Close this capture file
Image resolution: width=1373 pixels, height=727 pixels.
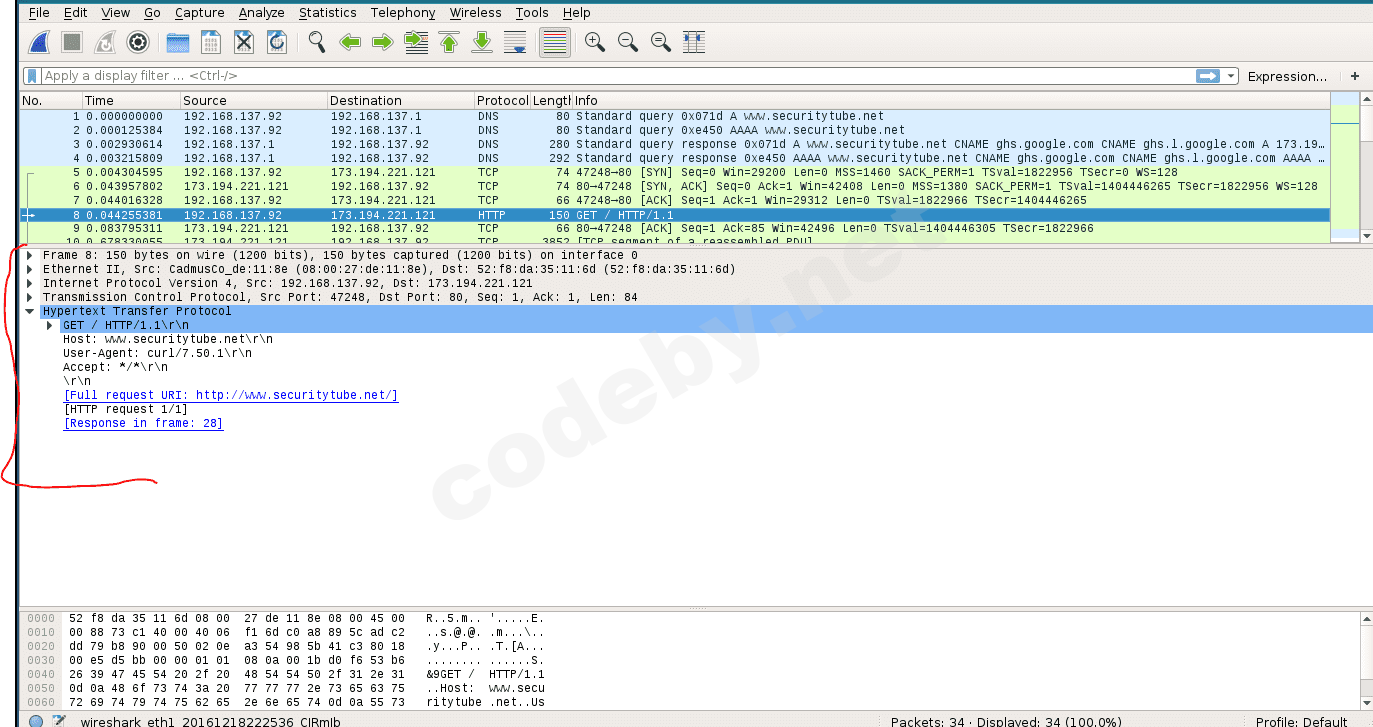point(244,42)
